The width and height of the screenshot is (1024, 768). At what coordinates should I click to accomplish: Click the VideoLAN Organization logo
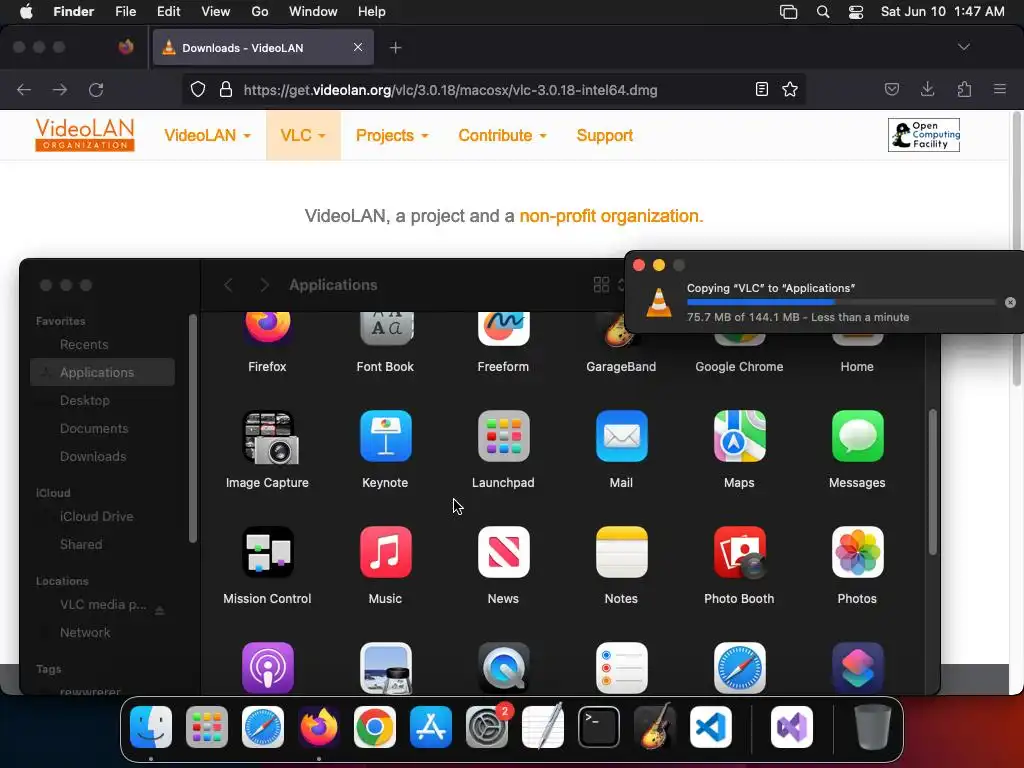[x=85, y=135]
